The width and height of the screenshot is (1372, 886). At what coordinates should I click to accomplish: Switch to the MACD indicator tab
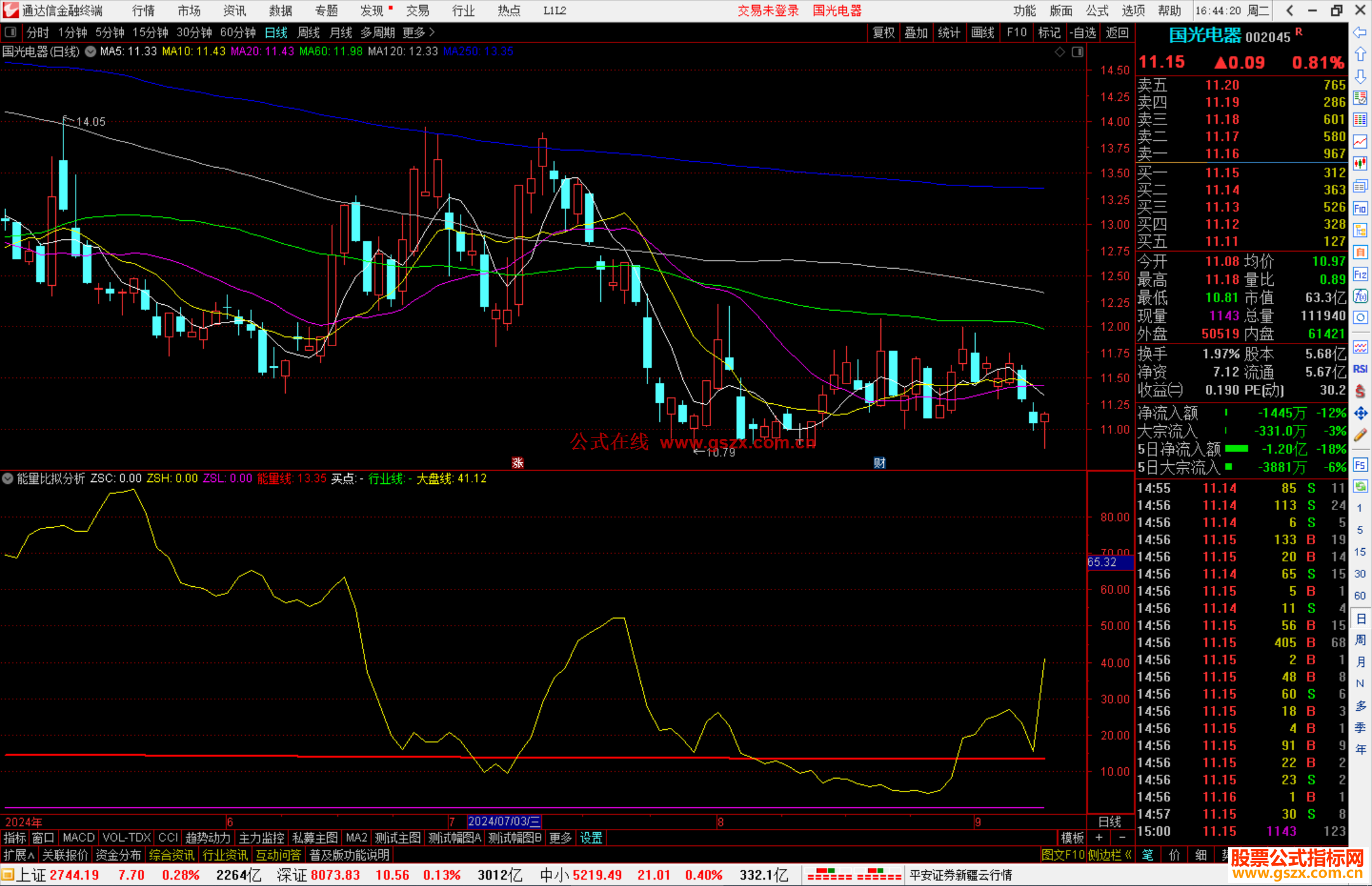click(x=78, y=838)
